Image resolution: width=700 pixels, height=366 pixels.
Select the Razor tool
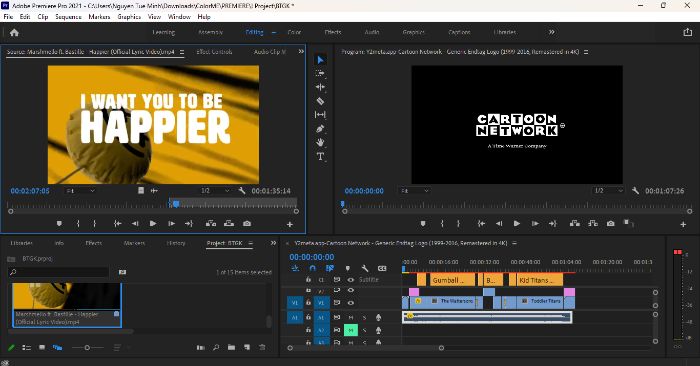coord(320,101)
